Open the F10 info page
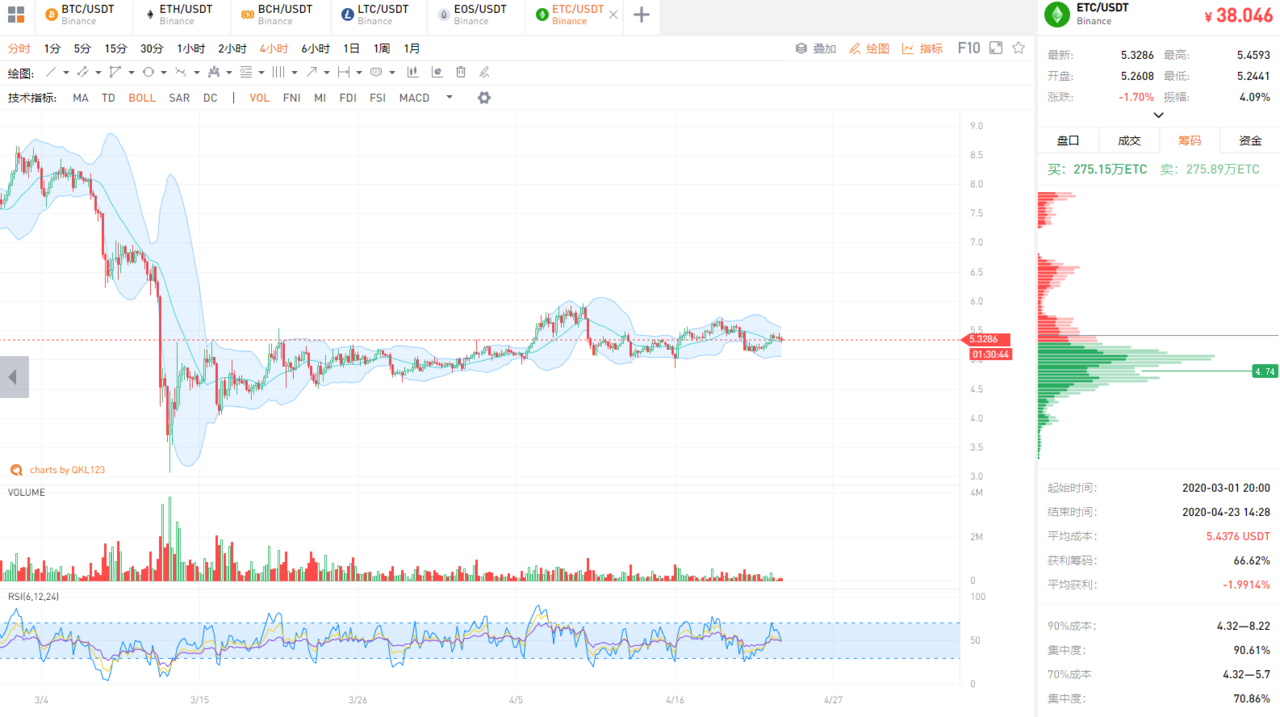Screen dimensions: 1280x717 (x=968, y=48)
